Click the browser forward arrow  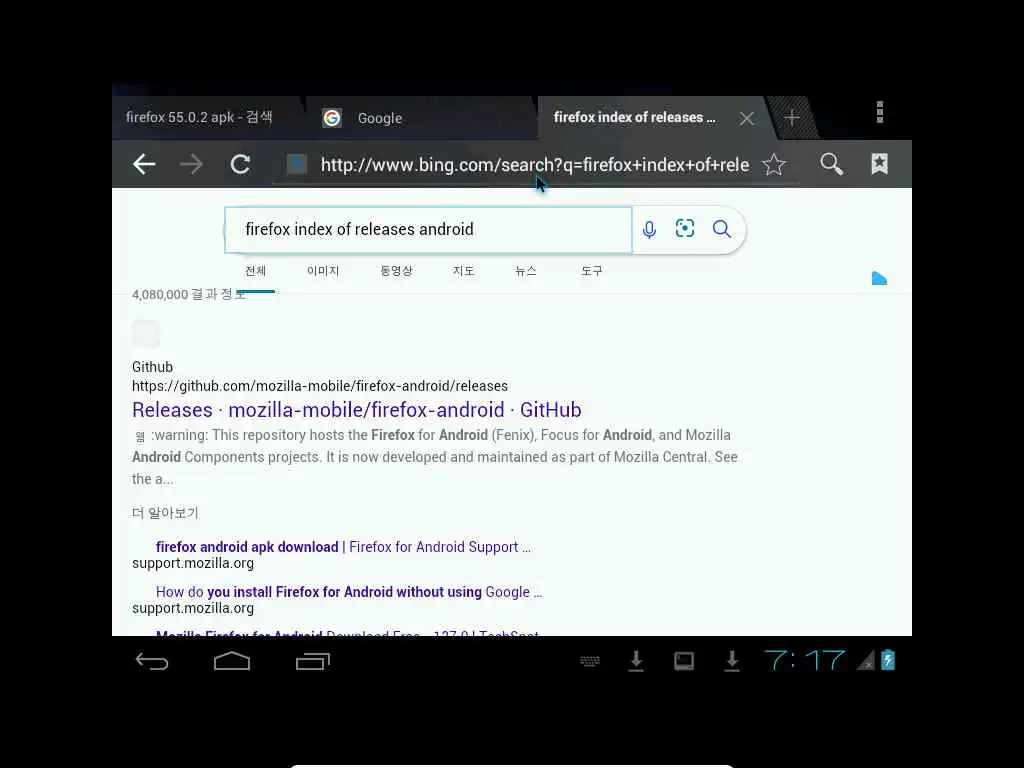(x=191, y=164)
